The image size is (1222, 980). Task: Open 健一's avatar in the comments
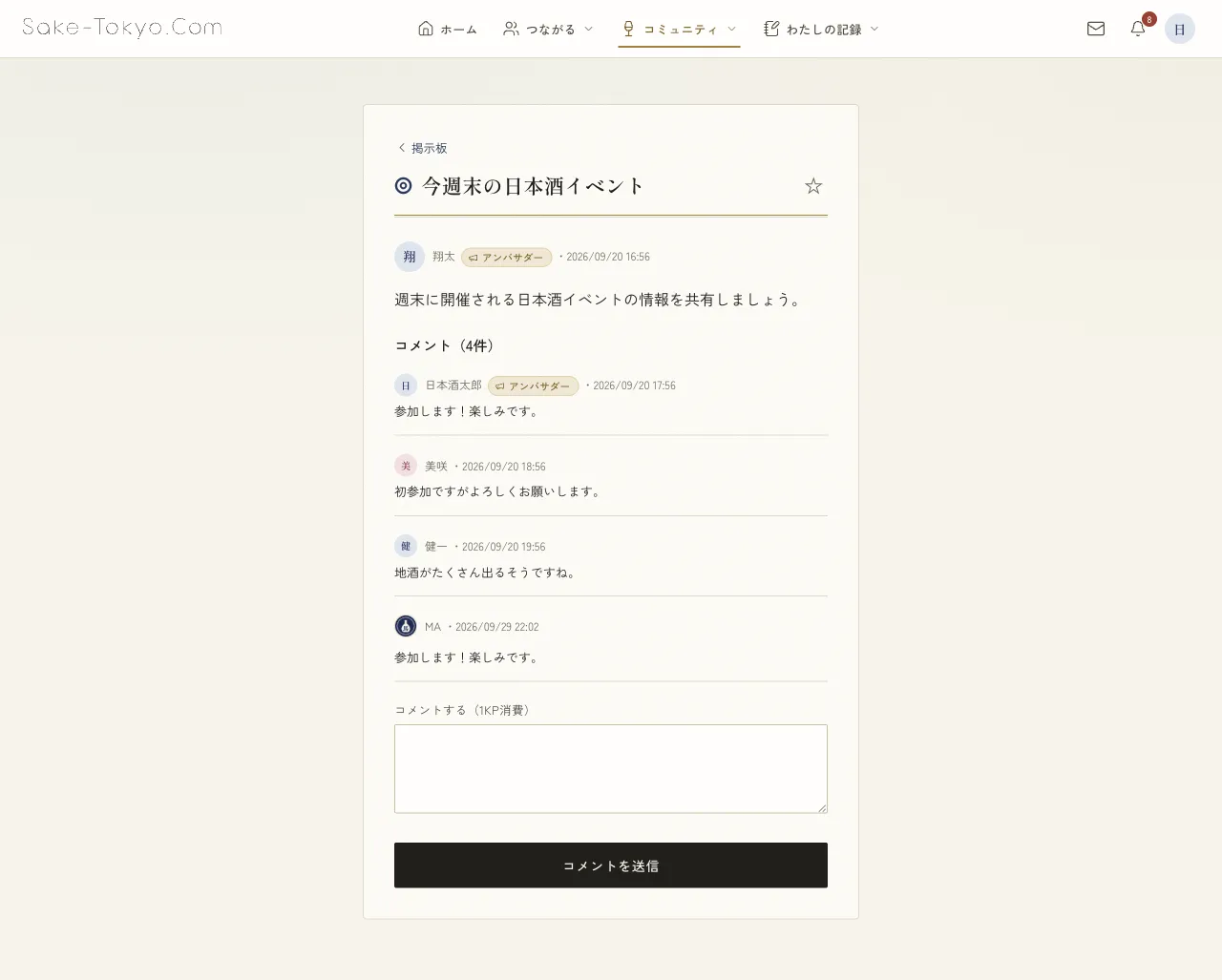tap(406, 546)
